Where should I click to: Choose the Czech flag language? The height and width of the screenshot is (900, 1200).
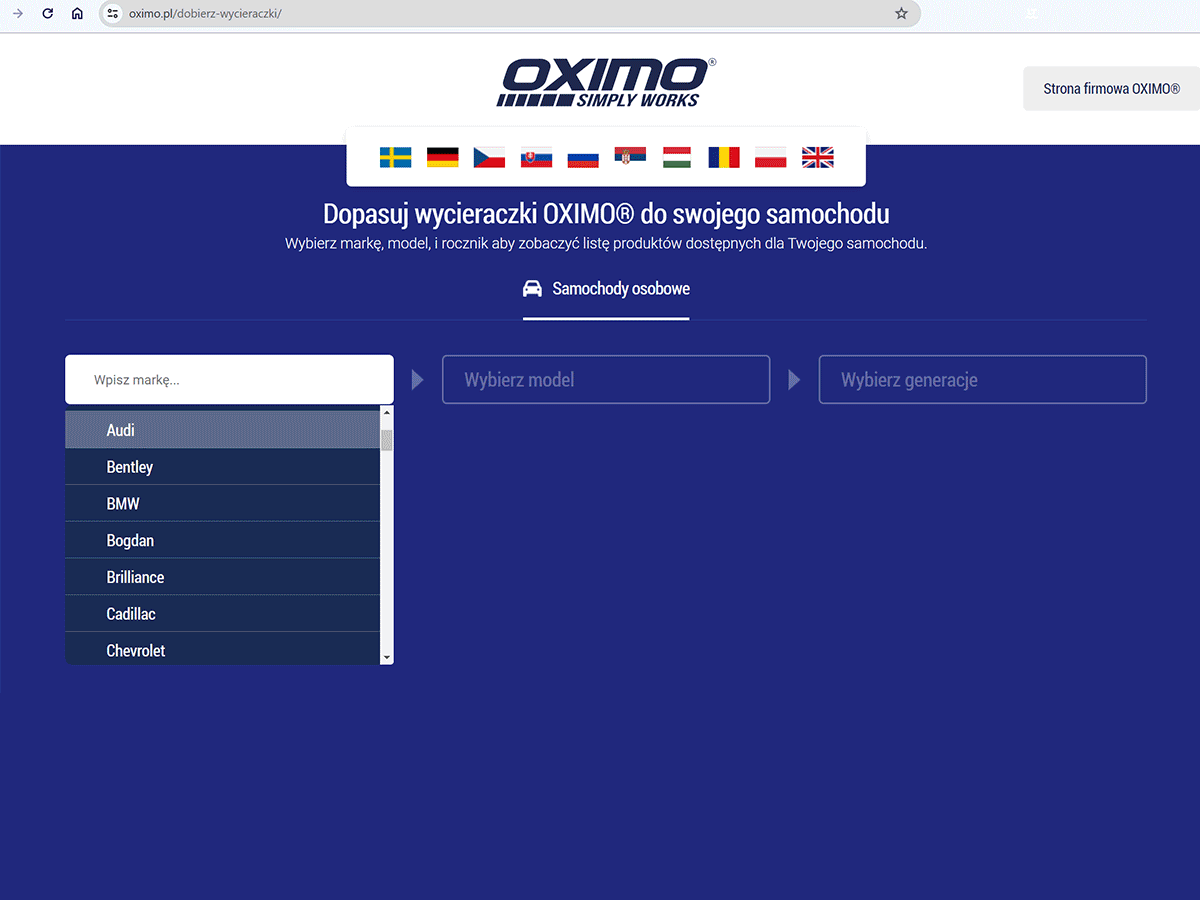tap(489, 157)
